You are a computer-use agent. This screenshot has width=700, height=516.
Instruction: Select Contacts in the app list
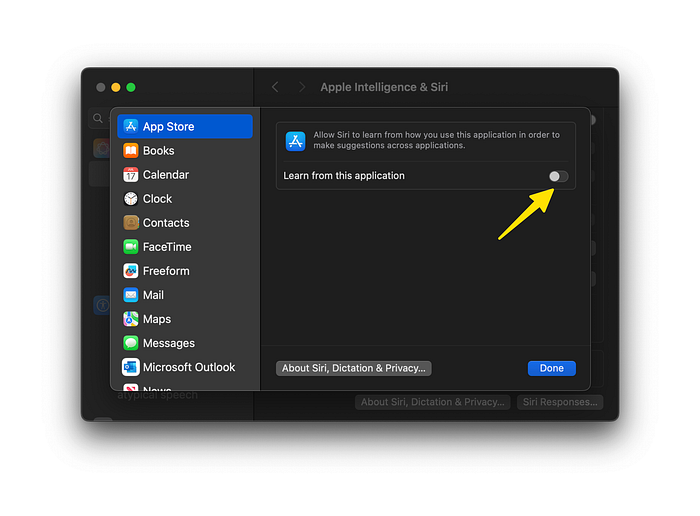[x=185, y=223]
